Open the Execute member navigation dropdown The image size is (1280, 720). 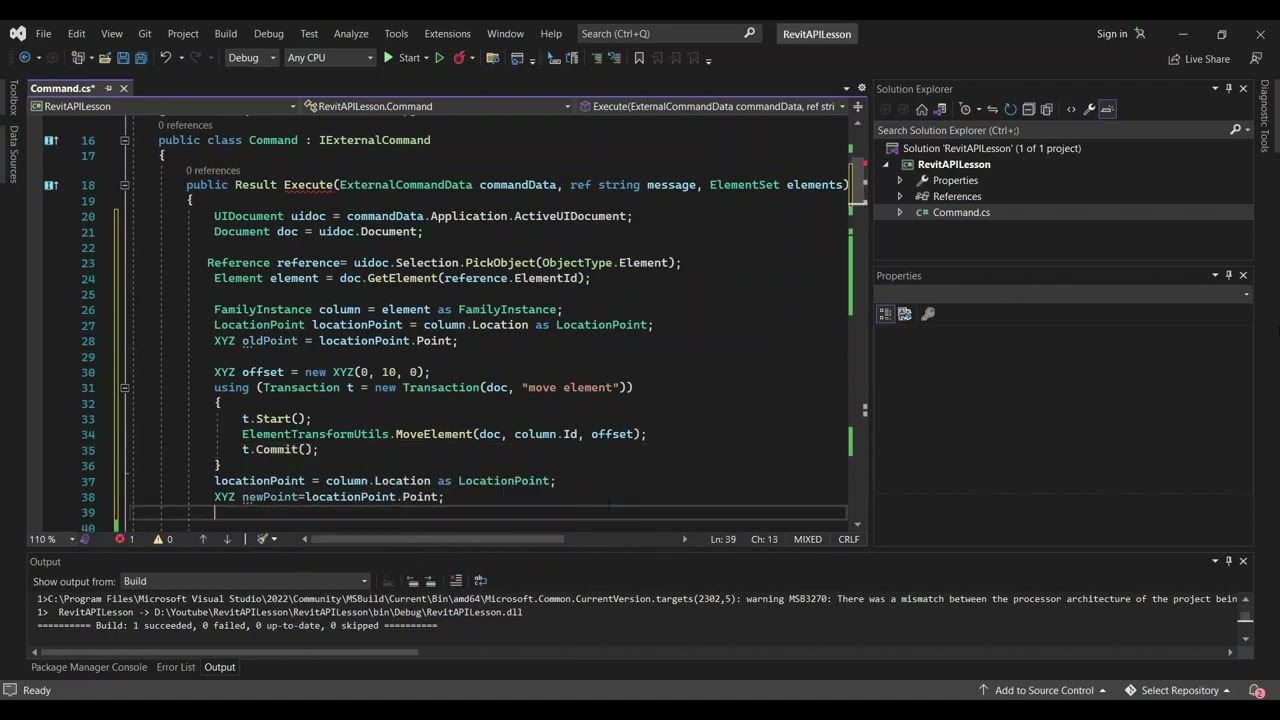click(712, 106)
